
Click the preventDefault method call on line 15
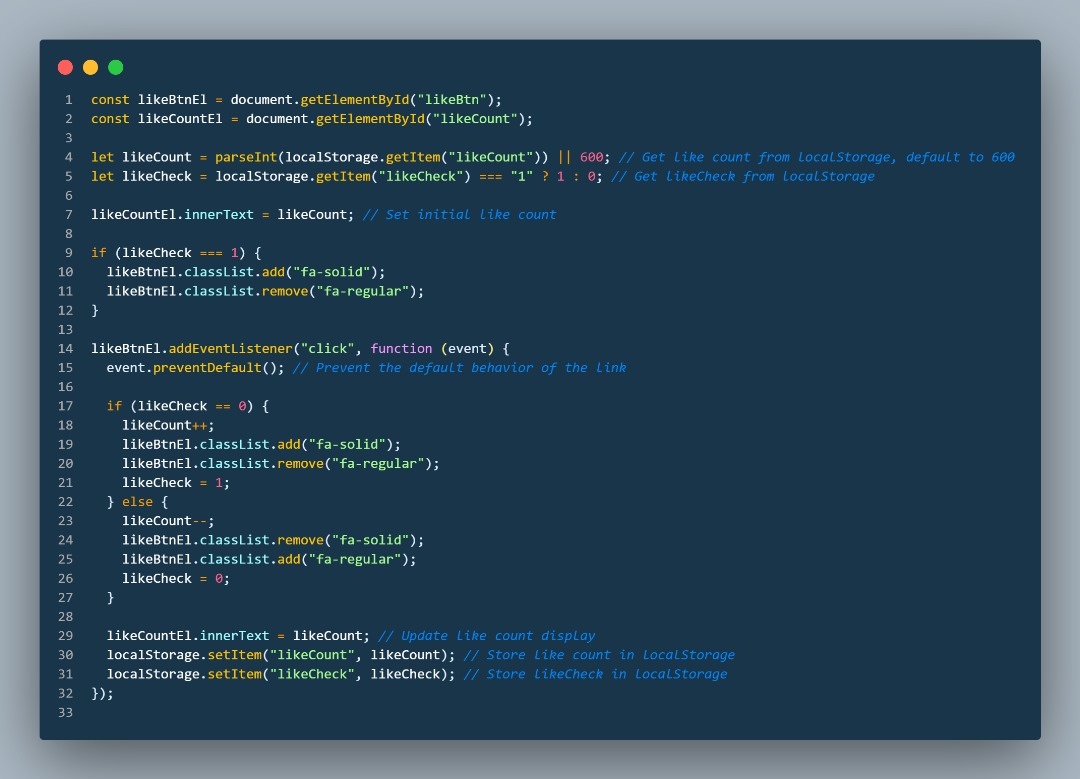pyautogui.click(x=207, y=368)
